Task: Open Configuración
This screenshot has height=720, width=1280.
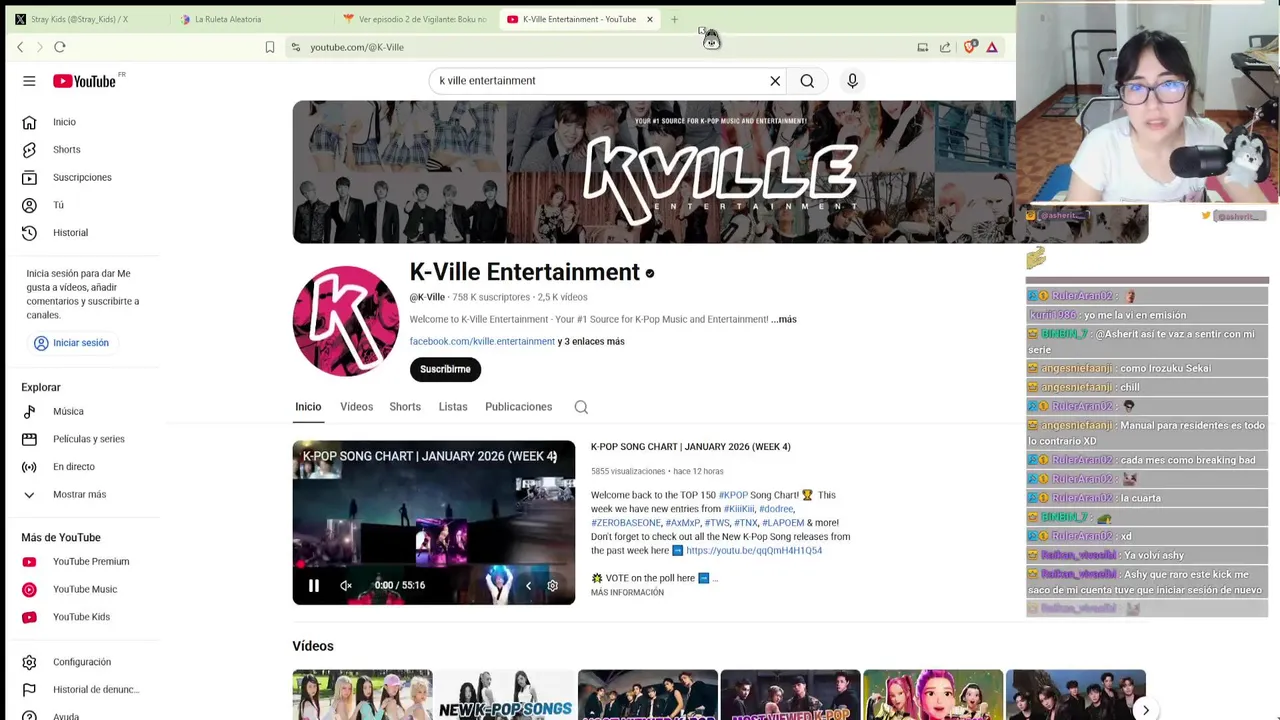Action: point(84,662)
